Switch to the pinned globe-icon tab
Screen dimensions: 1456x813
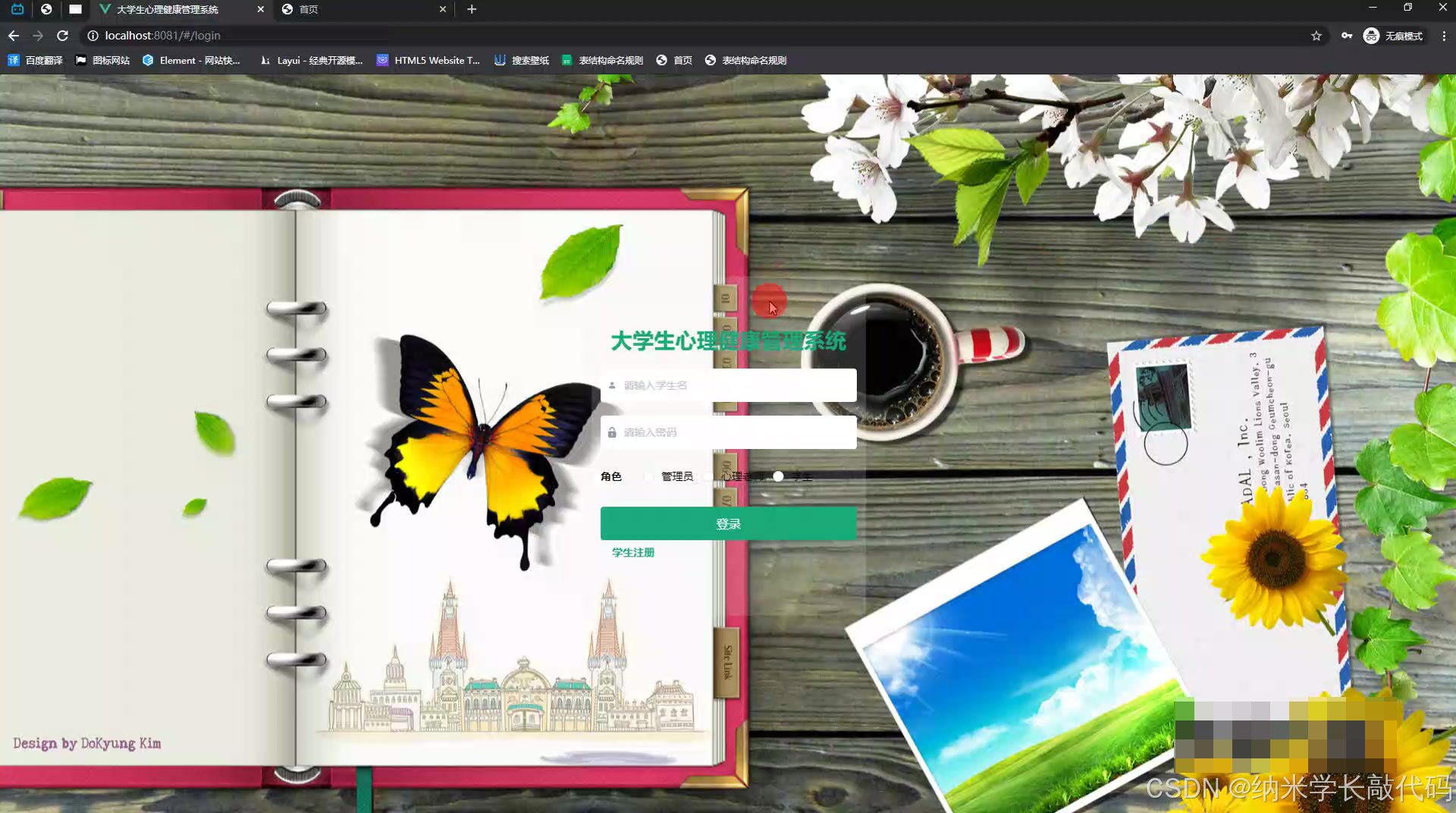[x=46, y=9]
